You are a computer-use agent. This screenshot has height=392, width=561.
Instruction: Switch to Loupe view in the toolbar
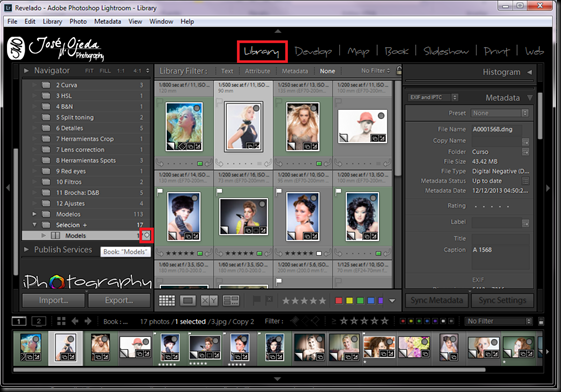pos(188,300)
